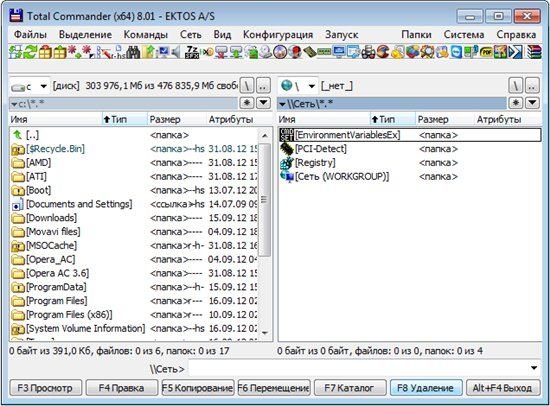This screenshot has width=550, height=406.
Task: Click the PDF toolbar icon
Action: [x=486, y=52]
